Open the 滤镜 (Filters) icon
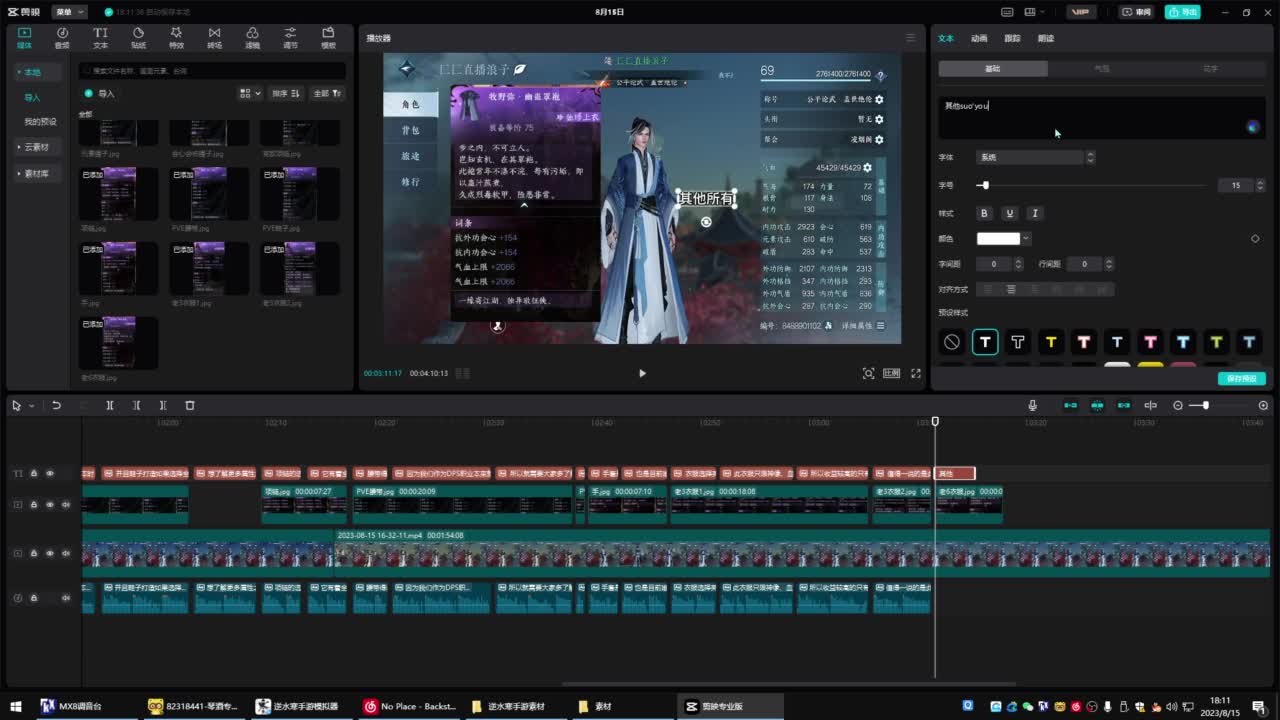 [x=252, y=38]
